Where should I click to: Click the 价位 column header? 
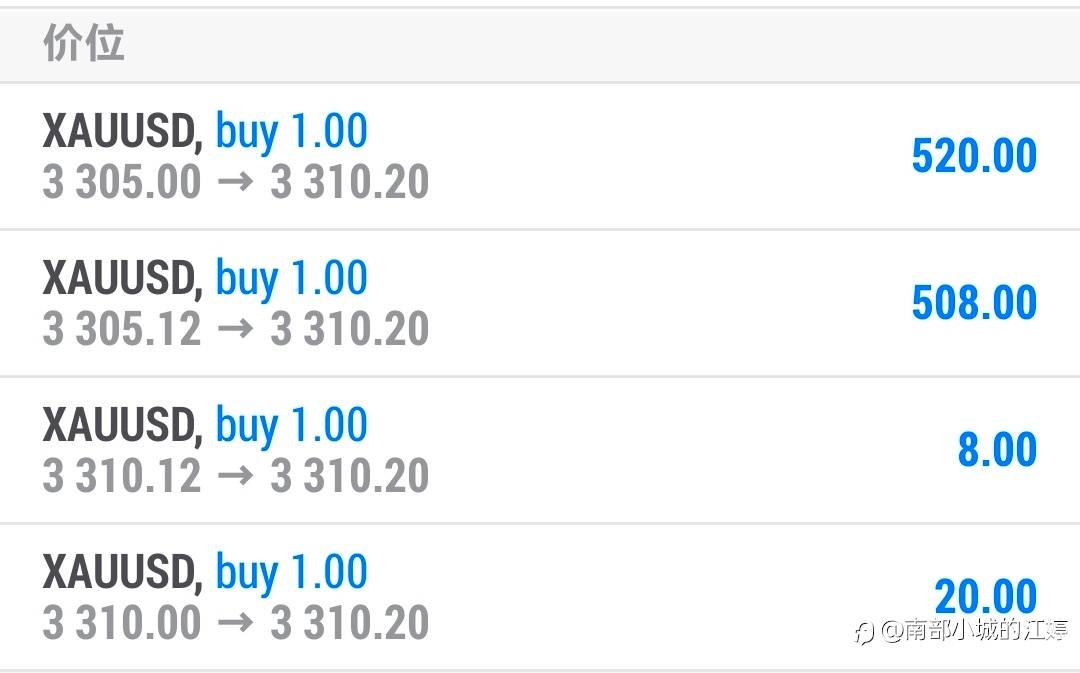tap(84, 45)
